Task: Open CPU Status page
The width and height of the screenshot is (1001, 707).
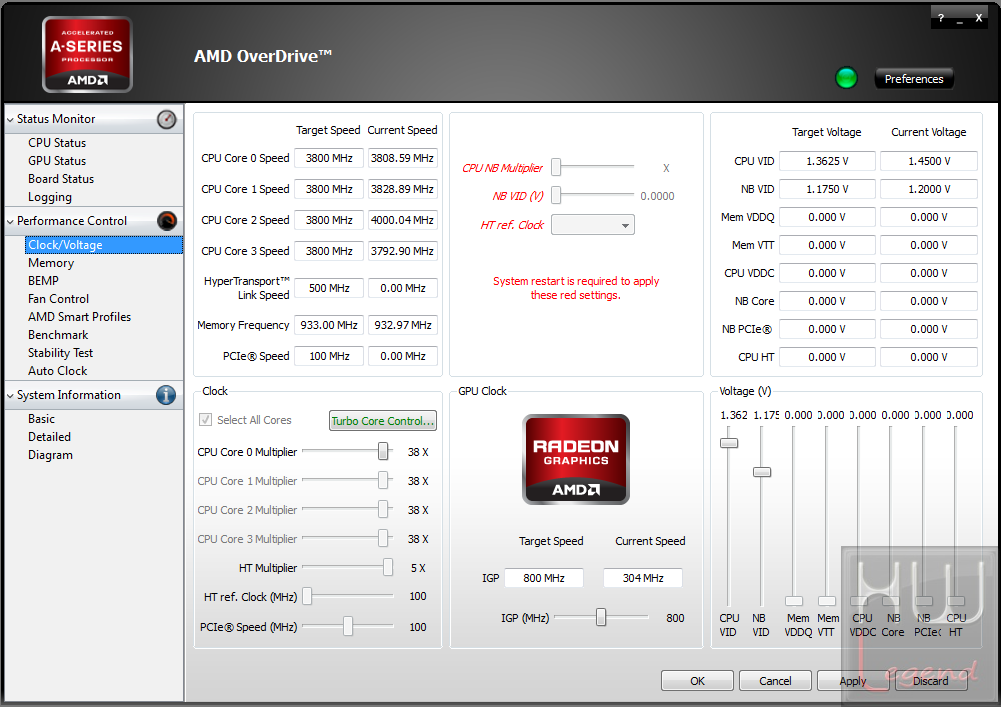Action: 57,143
